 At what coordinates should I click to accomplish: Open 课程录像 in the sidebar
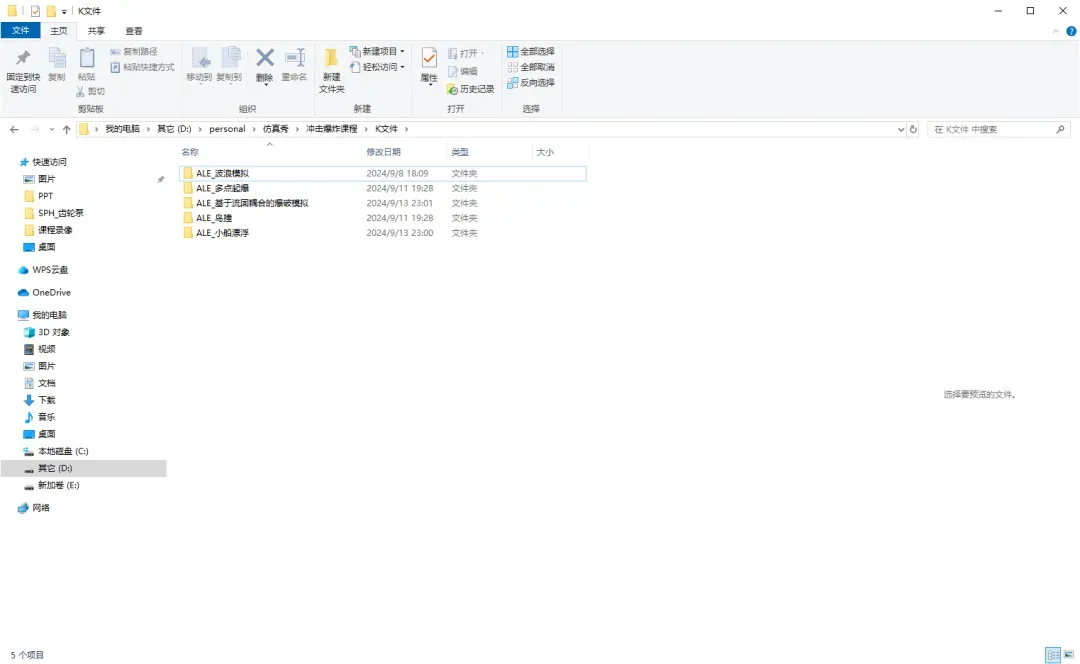(48, 230)
